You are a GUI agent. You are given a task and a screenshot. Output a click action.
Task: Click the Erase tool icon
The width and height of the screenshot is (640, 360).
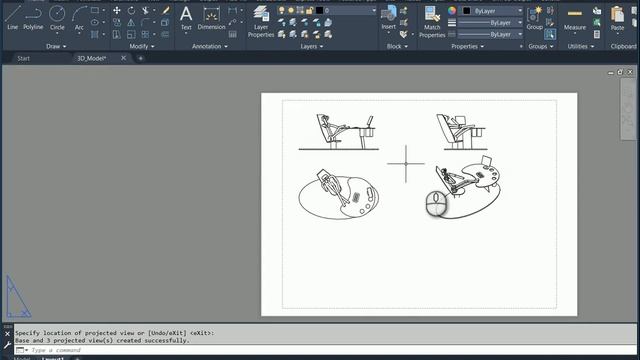165,10
